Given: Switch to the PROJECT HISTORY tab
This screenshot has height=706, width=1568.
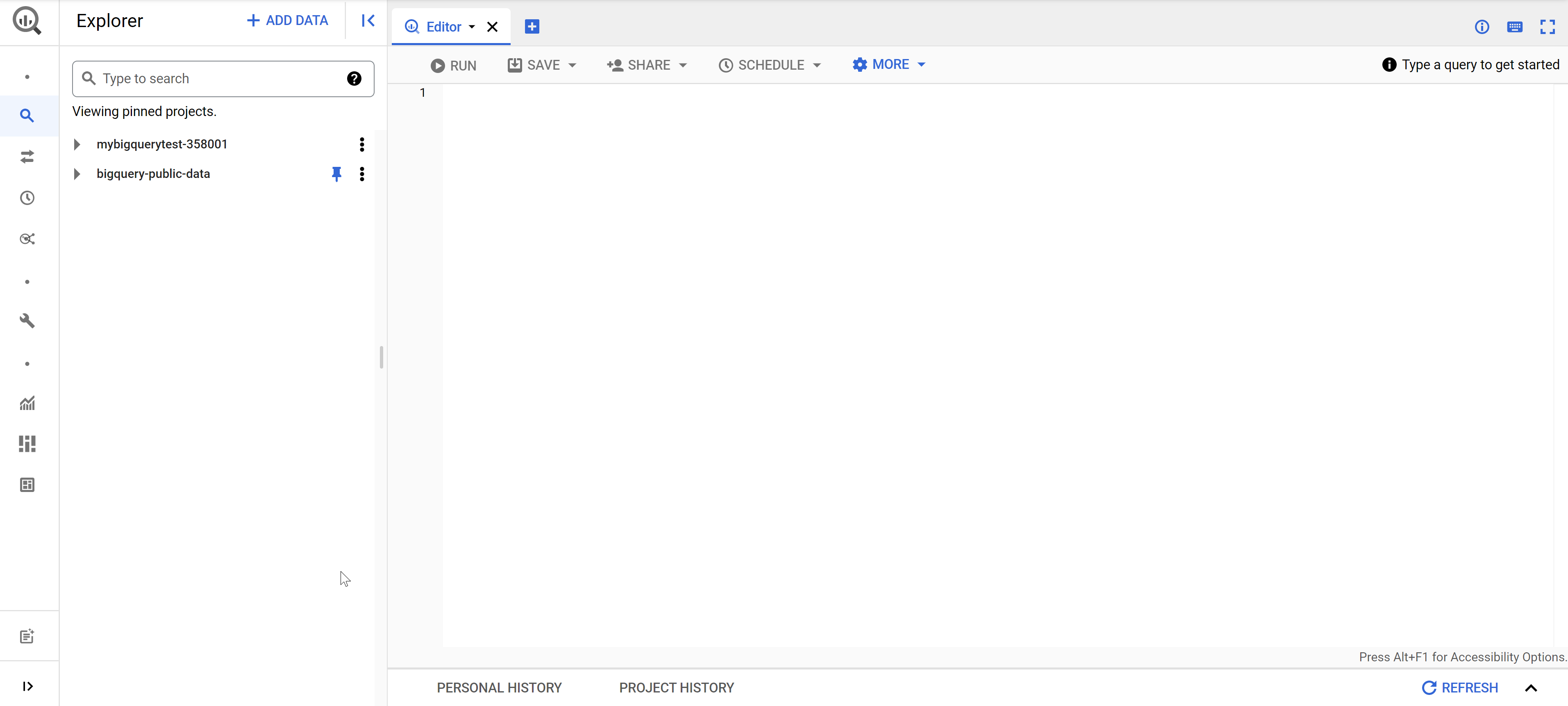Looking at the screenshot, I should [x=676, y=688].
